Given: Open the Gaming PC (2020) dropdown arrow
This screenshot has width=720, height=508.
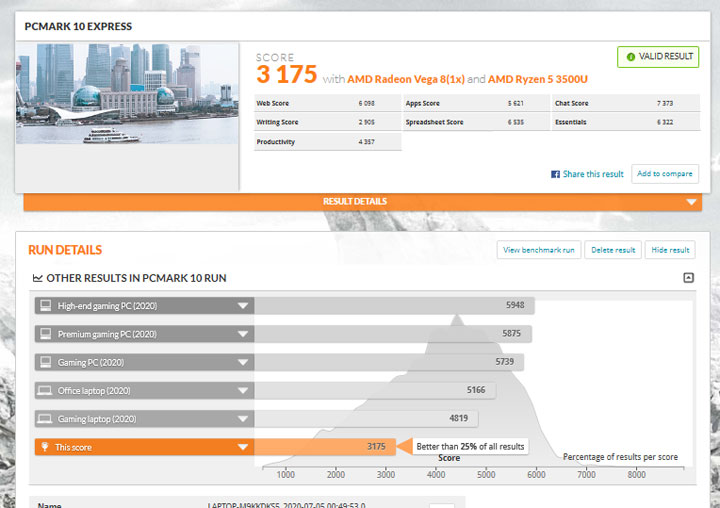Looking at the screenshot, I should click(242, 362).
